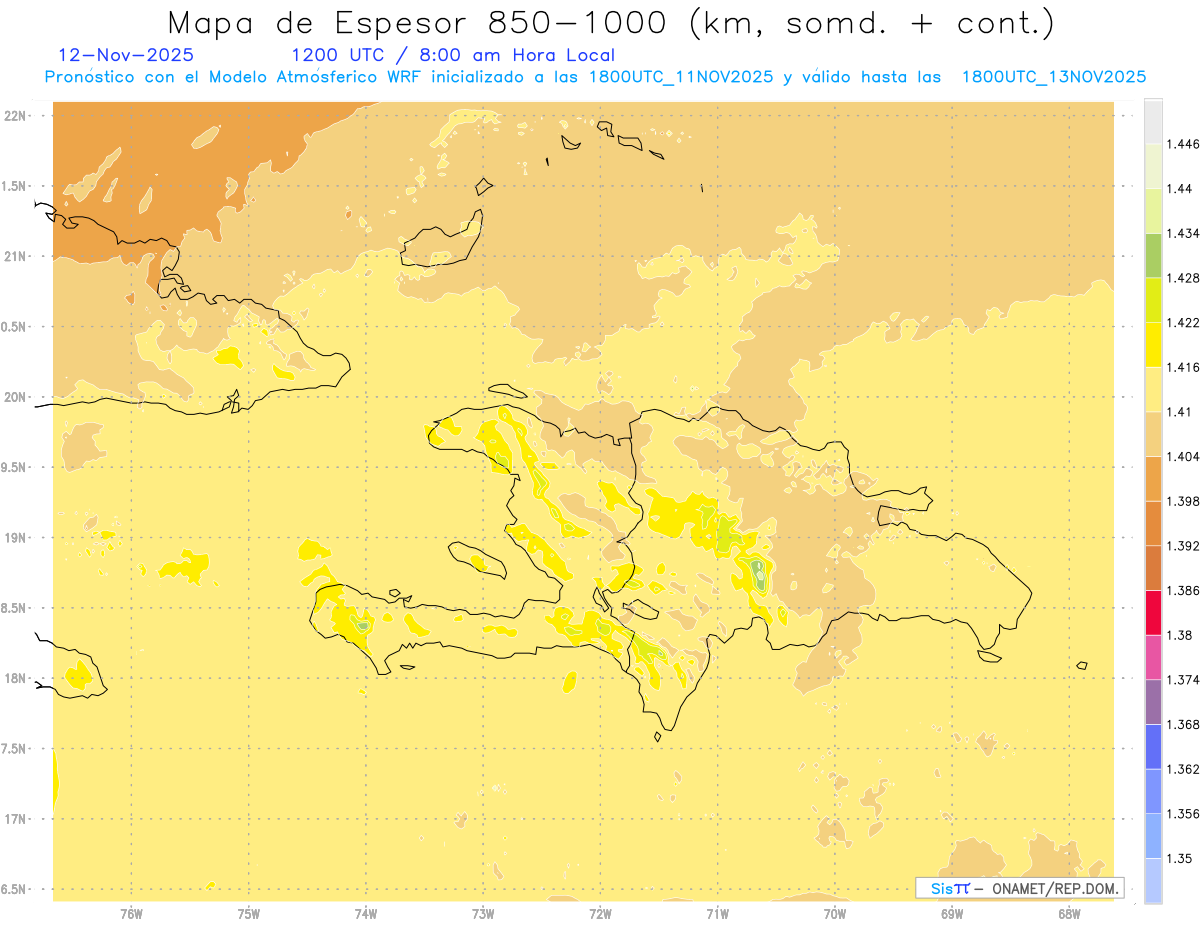Select the "7.5N" latitude label
This screenshot has height=927, width=1200.
point(14,749)
